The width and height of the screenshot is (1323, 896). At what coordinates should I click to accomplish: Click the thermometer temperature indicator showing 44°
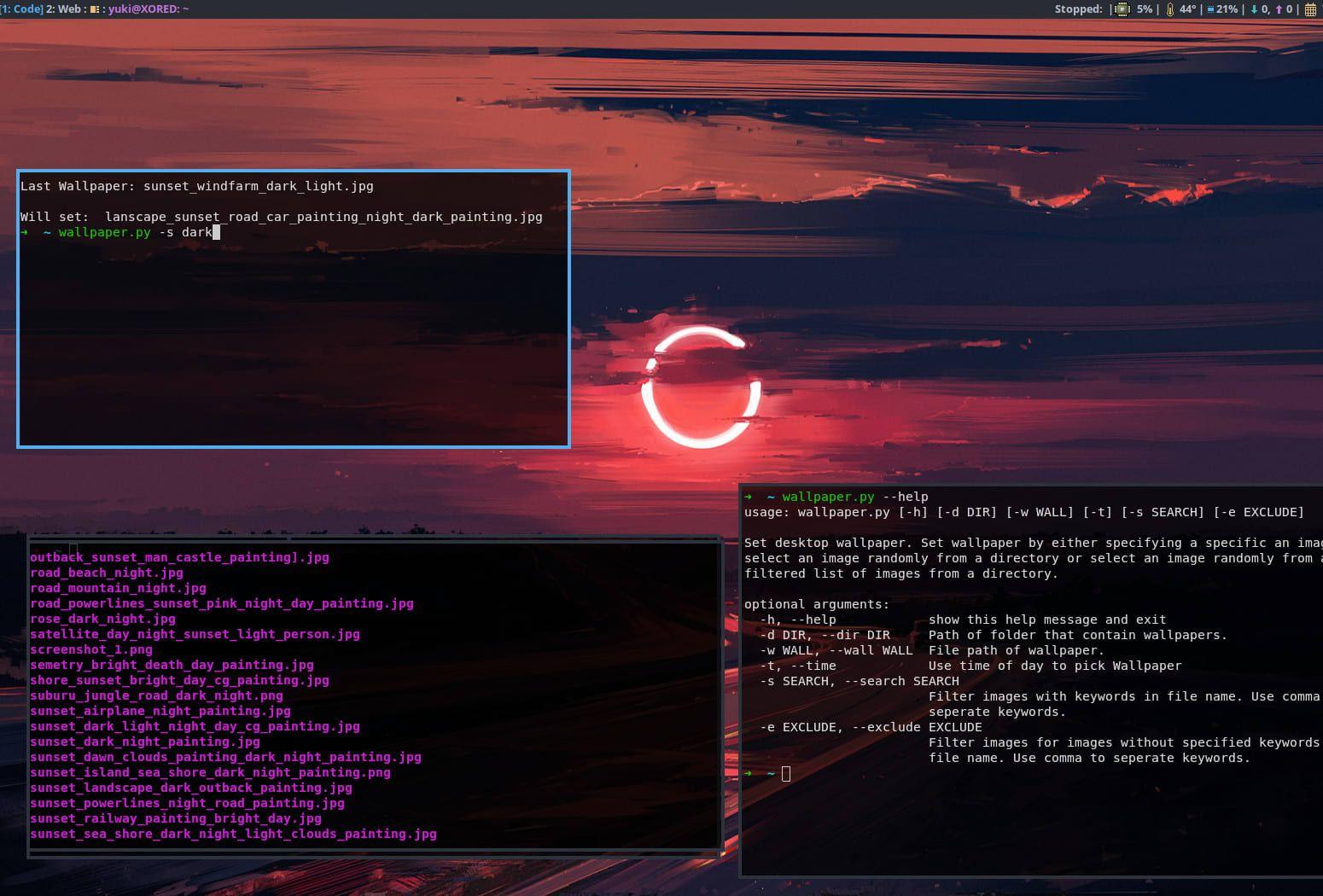pyautogui.click(x=1170, y=9)
